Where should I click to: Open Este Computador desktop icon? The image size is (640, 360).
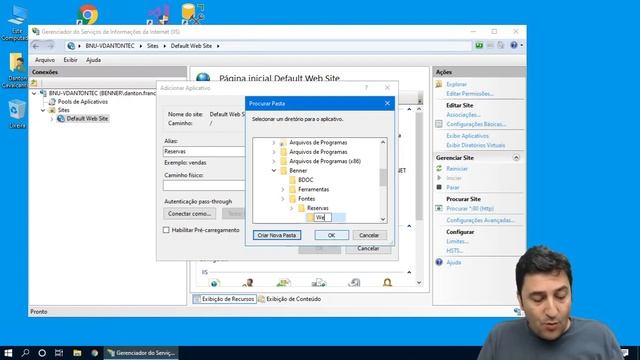tap(16, 22)
